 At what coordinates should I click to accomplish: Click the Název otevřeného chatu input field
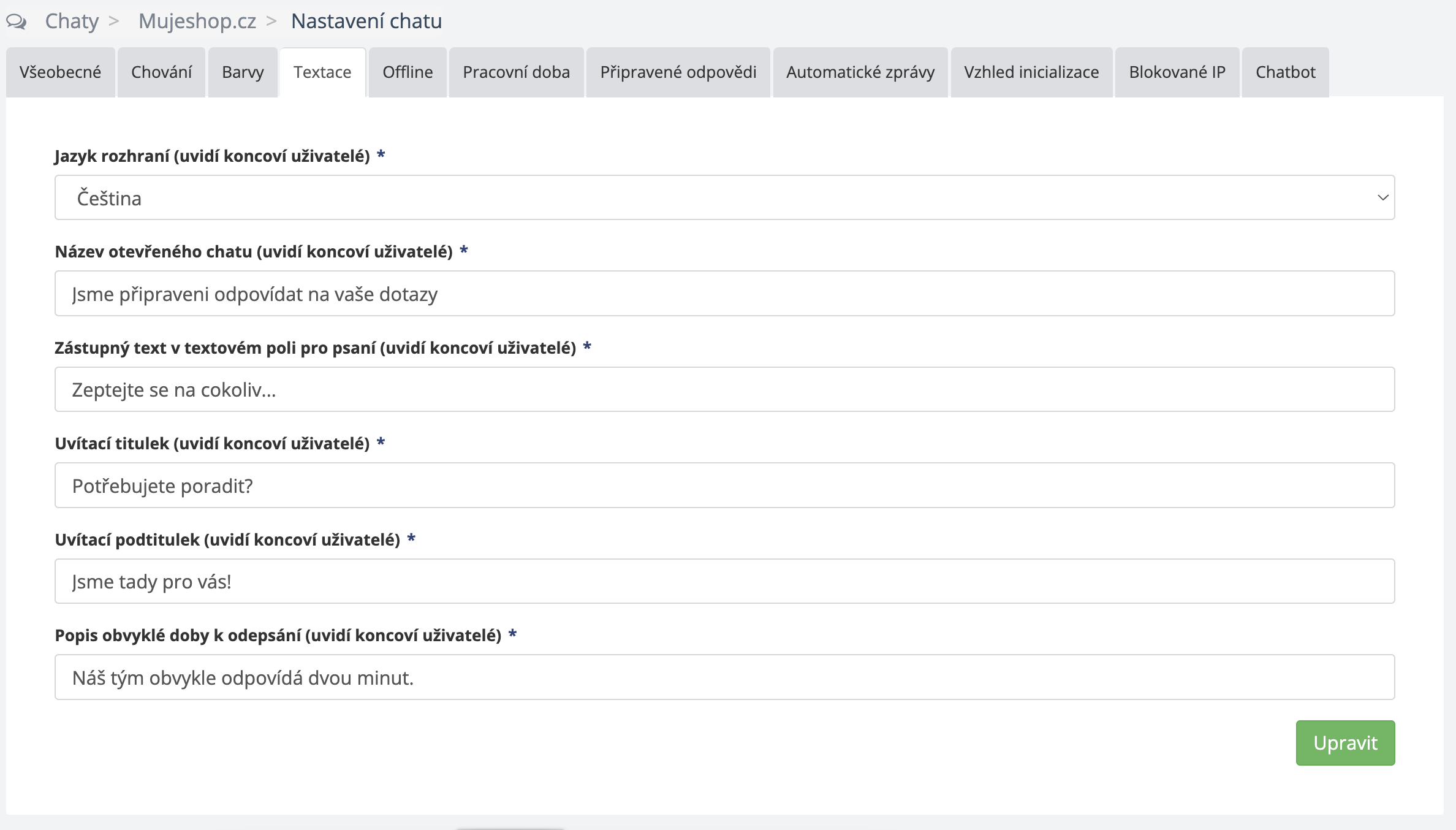724,294
